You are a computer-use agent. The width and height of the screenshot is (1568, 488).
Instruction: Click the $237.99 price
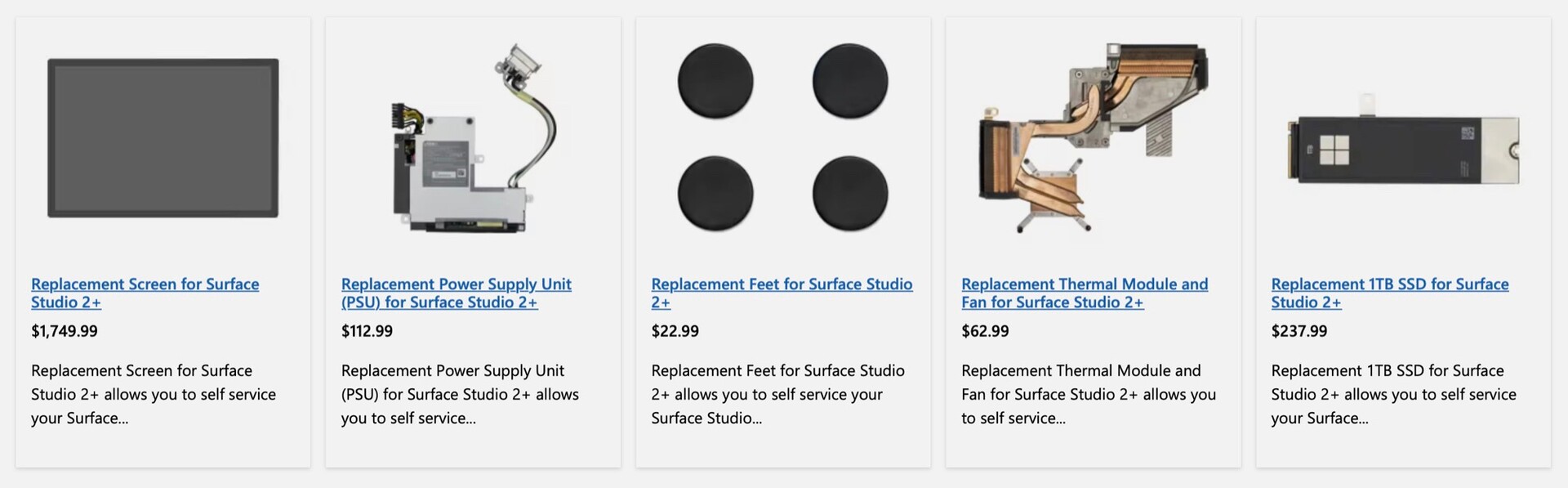click(x=1298, y=331)
